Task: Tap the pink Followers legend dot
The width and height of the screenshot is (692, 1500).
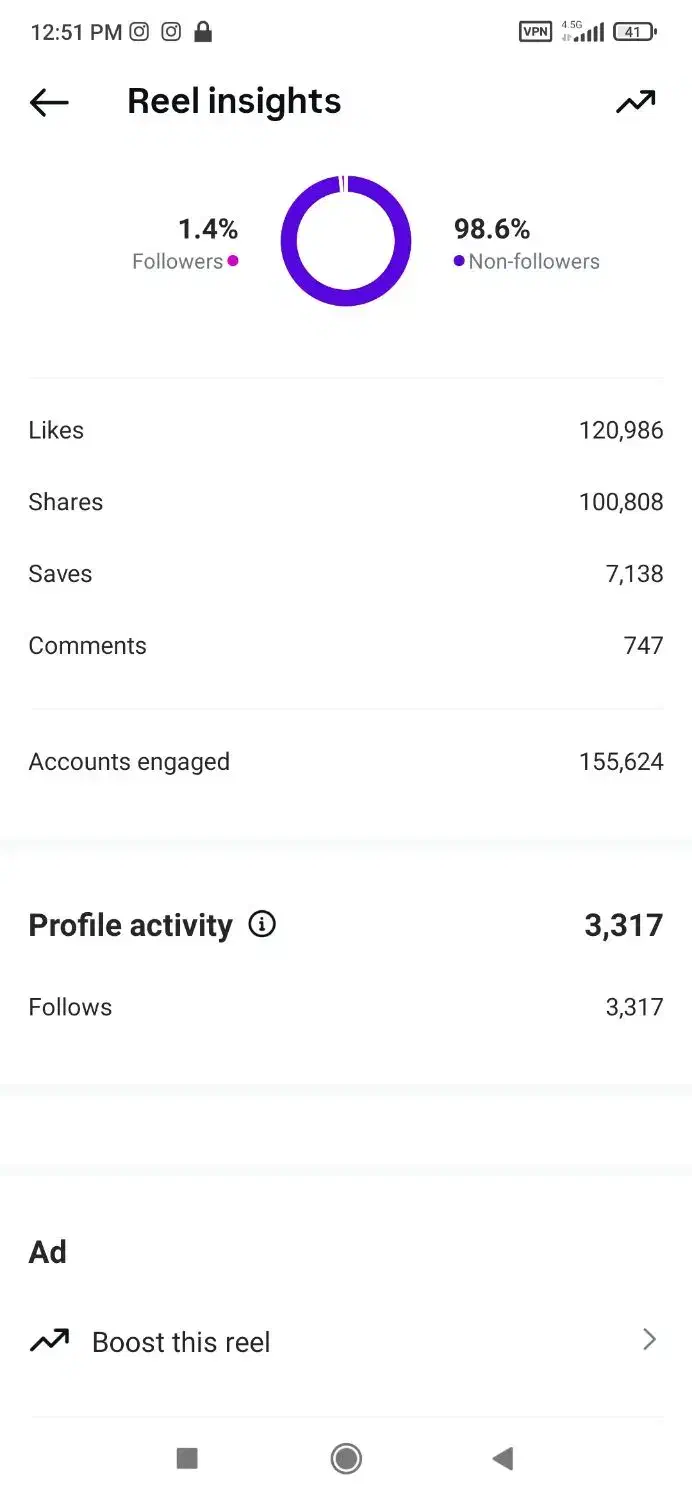Action: (233, 261)
